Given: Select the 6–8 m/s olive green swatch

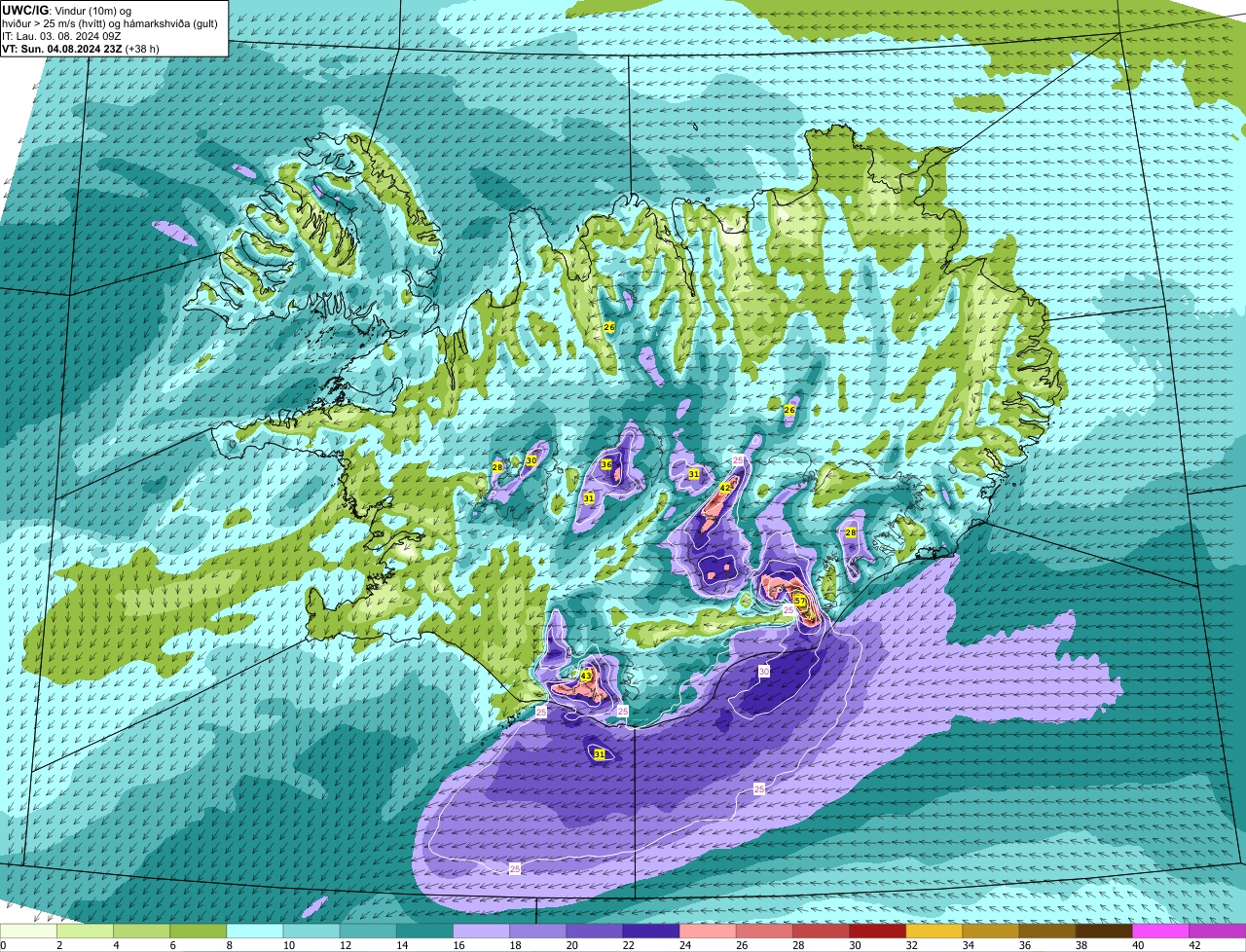Looking at the screenshot, I should pos(198,932).
